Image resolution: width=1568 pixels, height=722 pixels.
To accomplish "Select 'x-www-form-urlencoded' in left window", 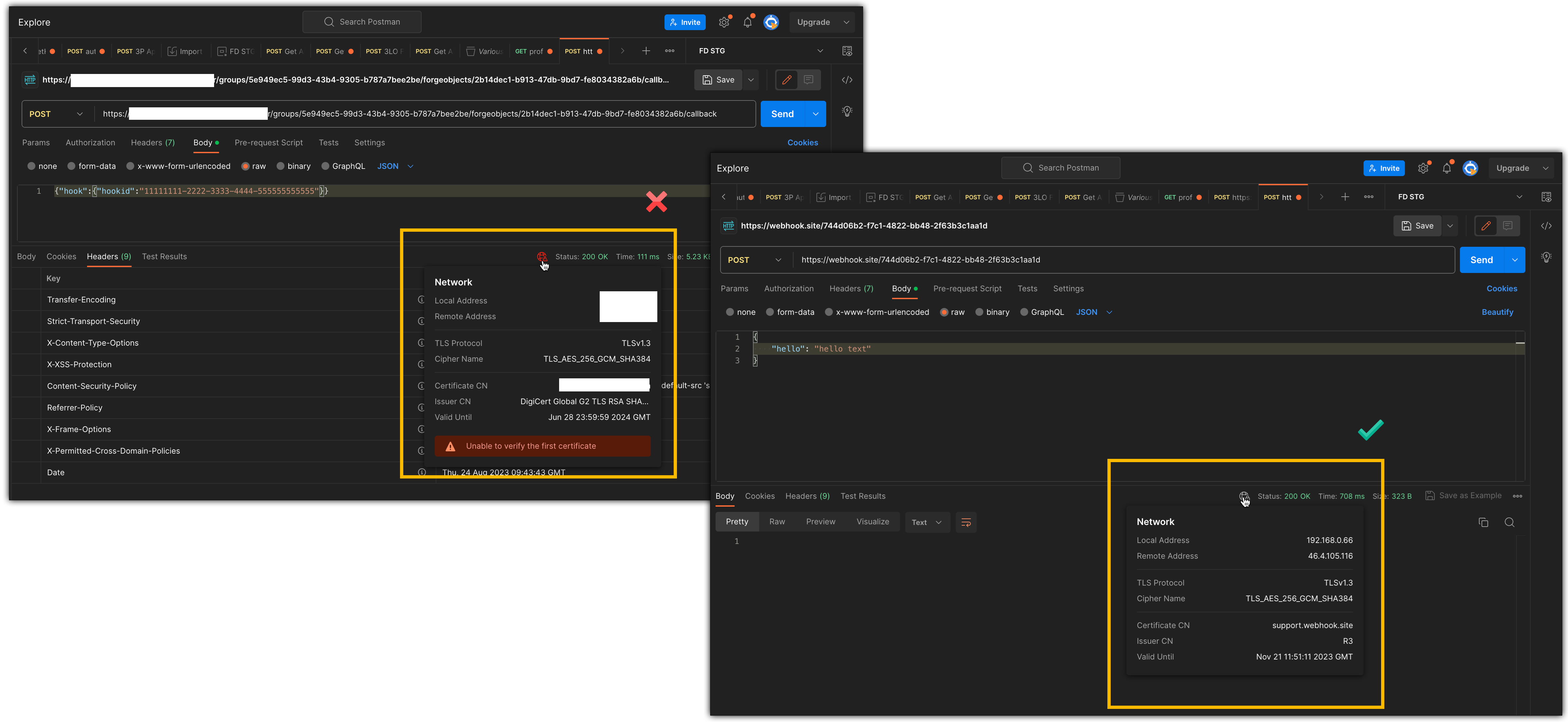I will 178,166.
